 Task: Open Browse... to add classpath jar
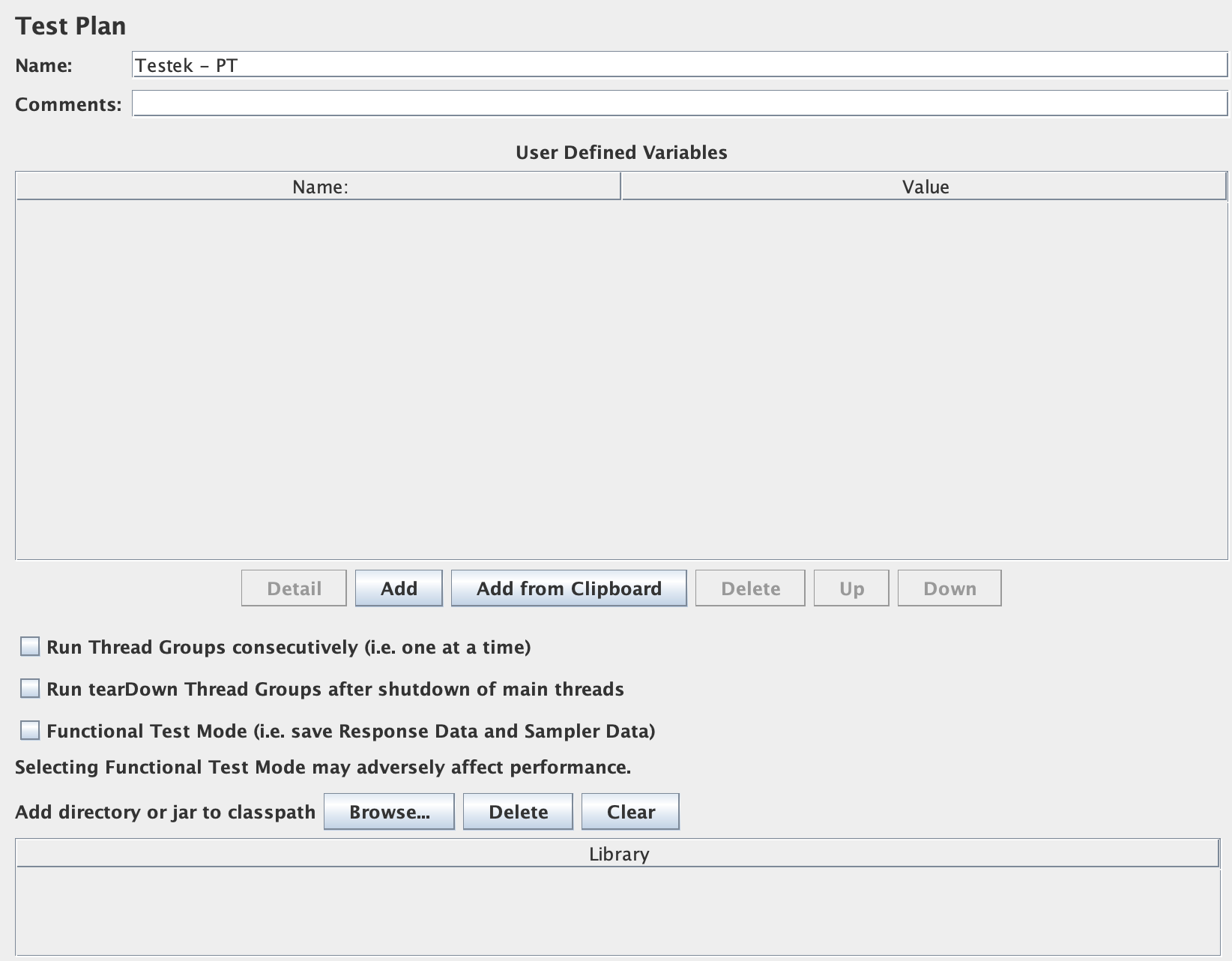389,812
